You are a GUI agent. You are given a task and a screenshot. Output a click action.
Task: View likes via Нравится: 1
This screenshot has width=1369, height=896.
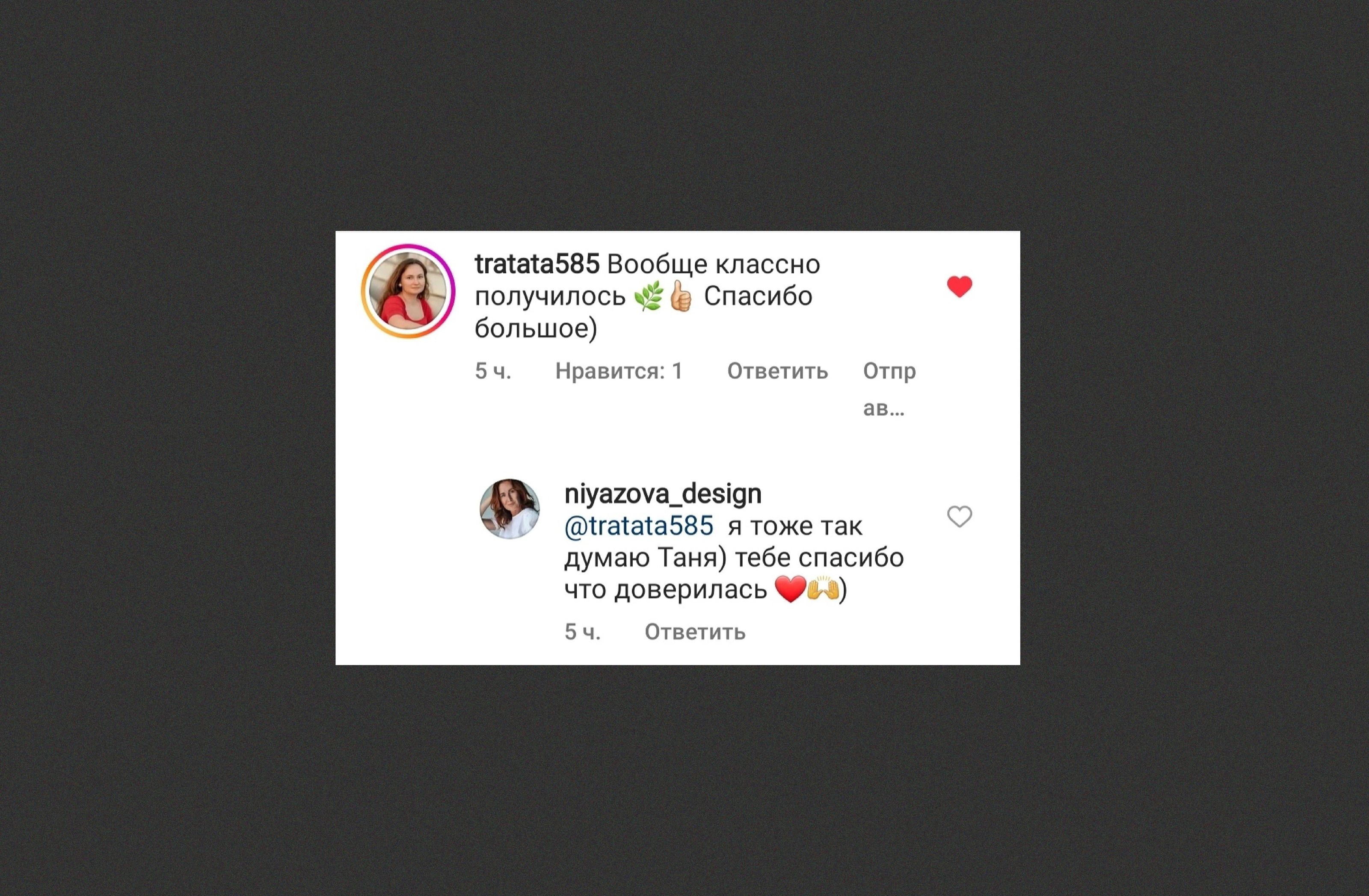619,371
